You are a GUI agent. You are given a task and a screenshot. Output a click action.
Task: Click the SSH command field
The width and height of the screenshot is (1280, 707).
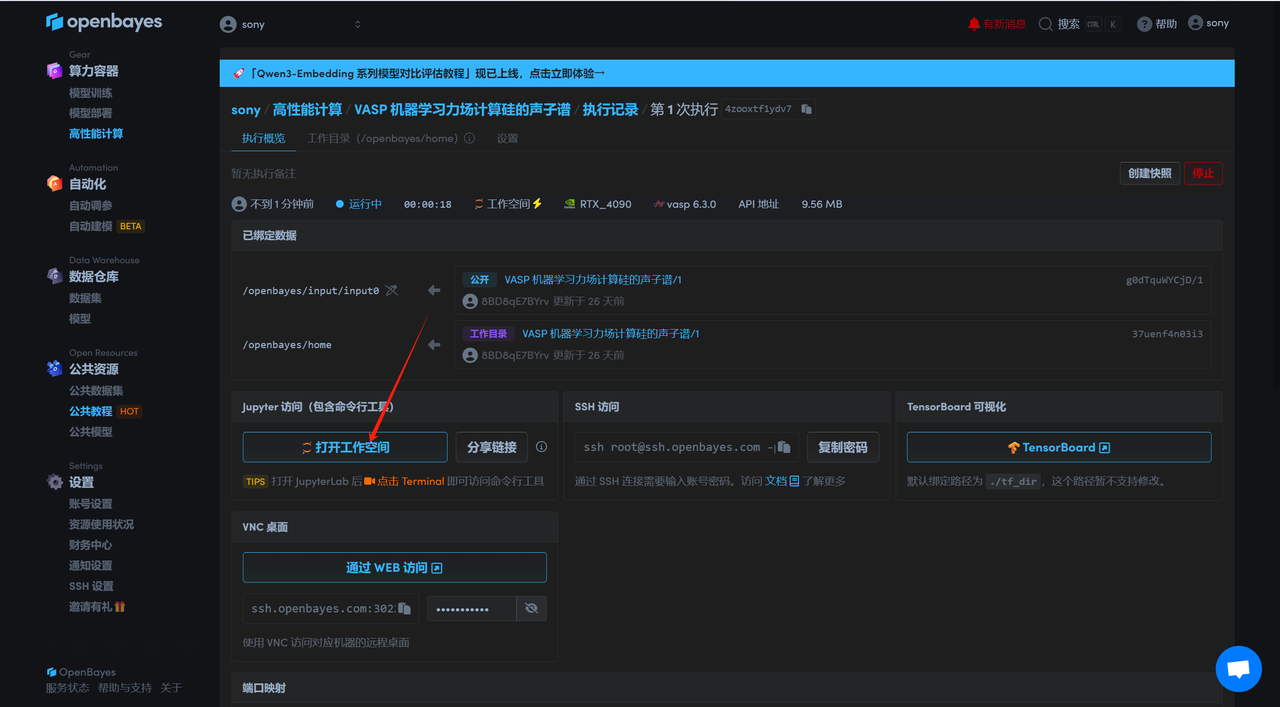click(687, 447)
